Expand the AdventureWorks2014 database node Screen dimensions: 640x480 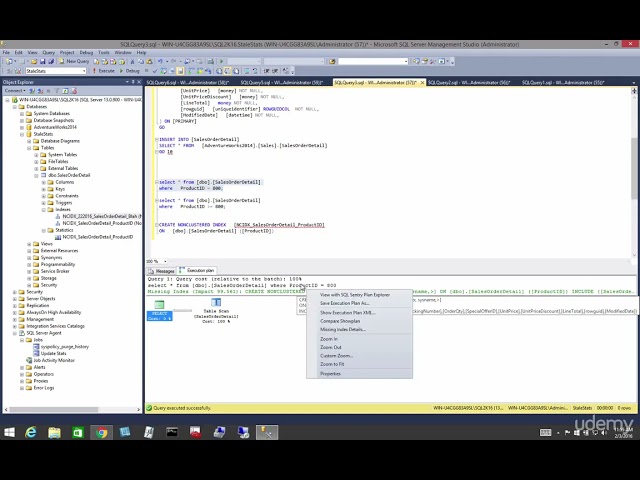22,127
